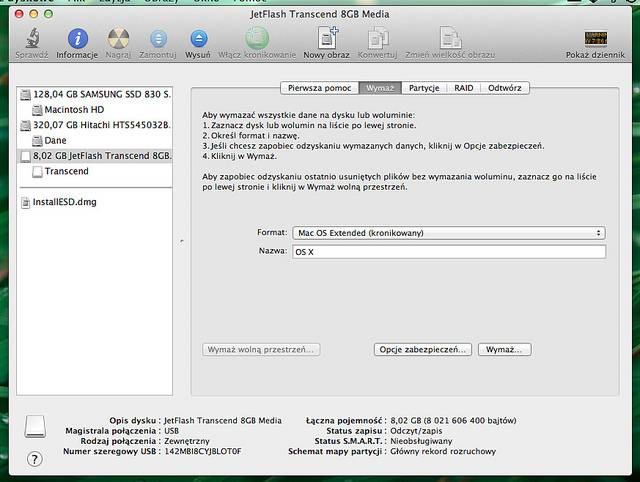Show the log with Pokaż dziennik
This screenshot has width=640, height=482.
tap(596, 39)
